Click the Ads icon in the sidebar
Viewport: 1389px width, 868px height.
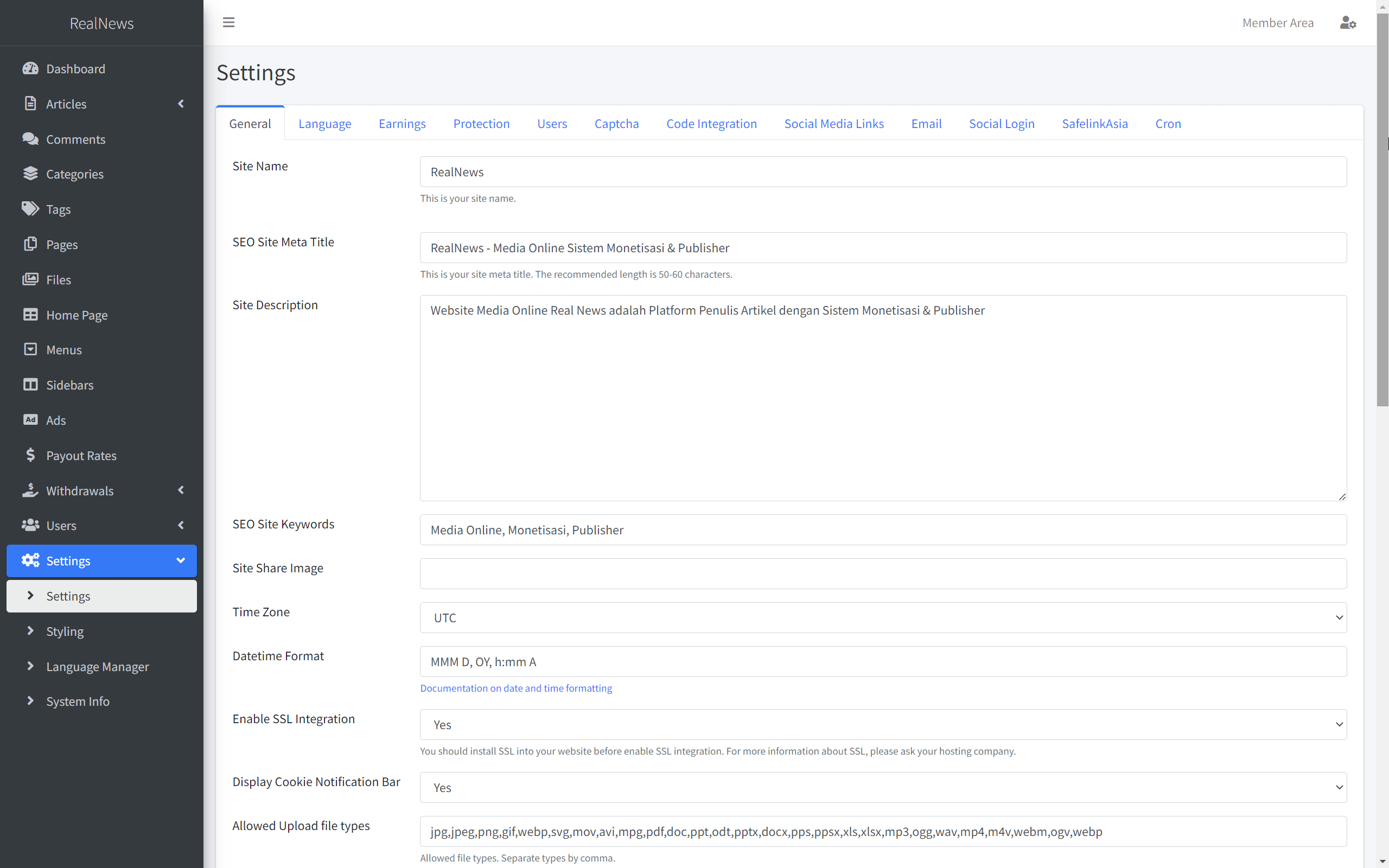30,420
